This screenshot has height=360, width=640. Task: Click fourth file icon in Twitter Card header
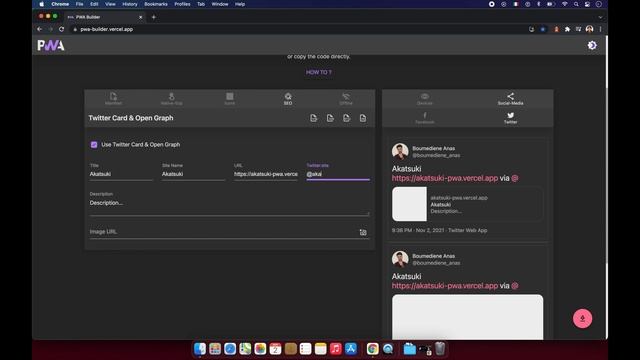coord(363,118)
